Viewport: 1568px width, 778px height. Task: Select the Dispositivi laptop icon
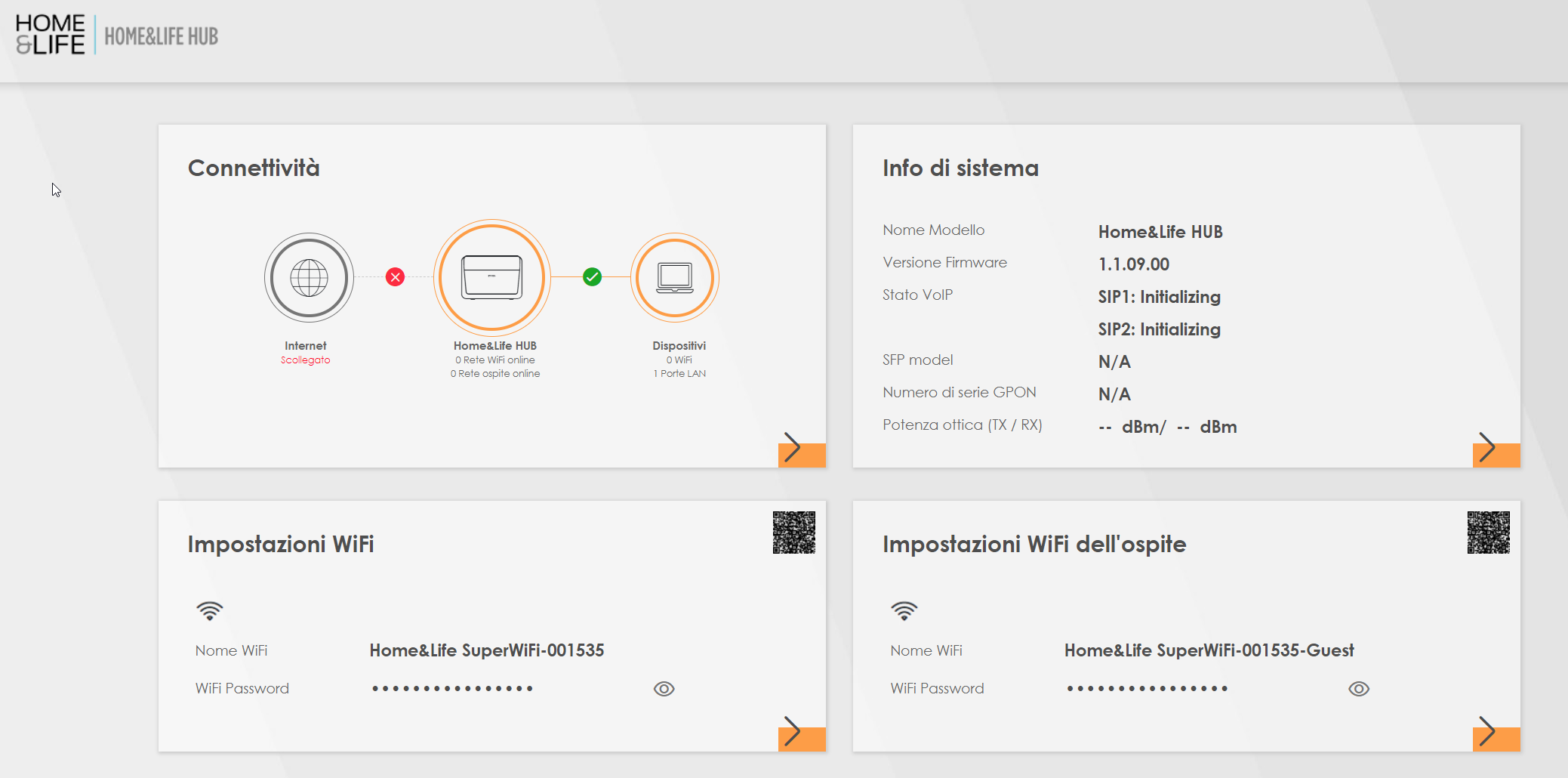coord(675,277)
